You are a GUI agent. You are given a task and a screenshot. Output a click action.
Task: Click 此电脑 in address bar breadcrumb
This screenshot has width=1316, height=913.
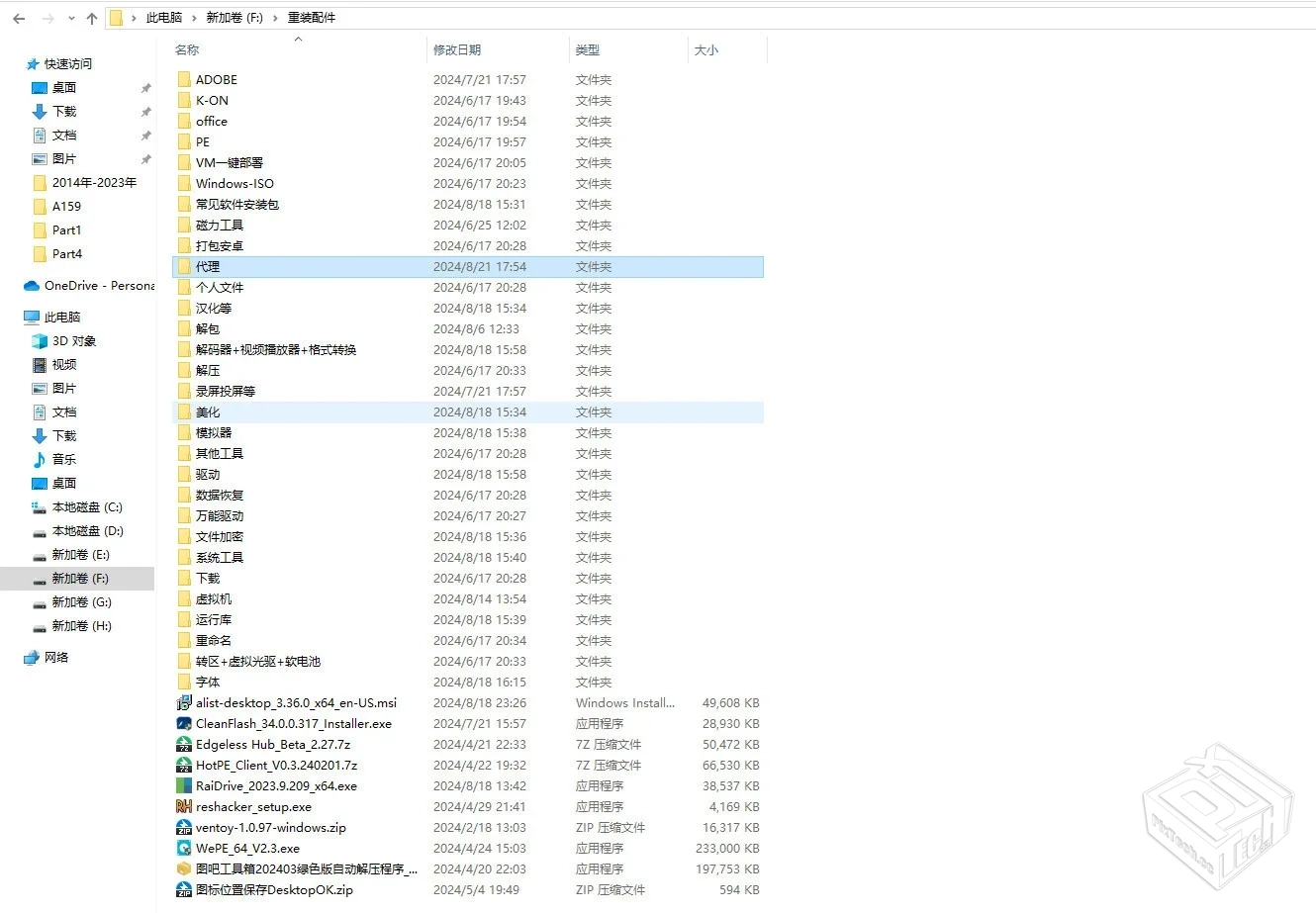(x=164, y=18)
